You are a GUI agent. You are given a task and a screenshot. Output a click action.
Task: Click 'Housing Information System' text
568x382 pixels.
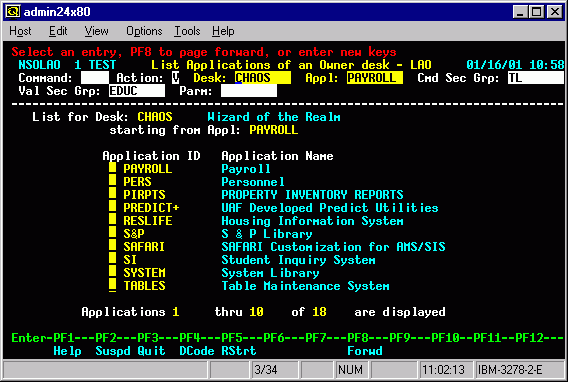click(312, 221)
